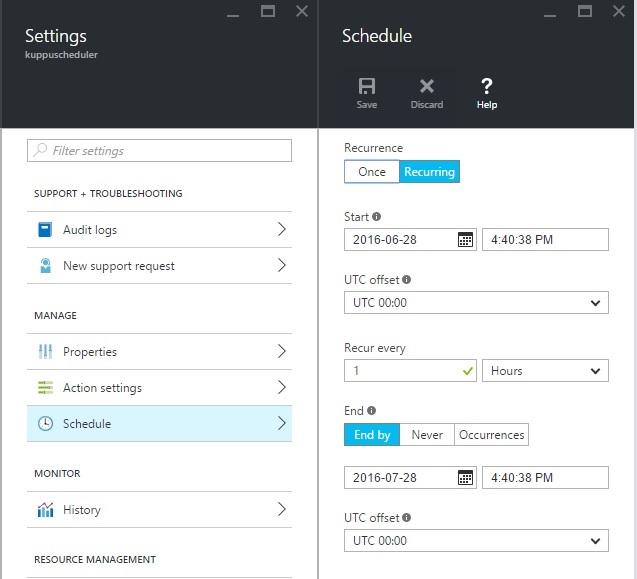637x579 pixels.
Task: Open Properties settings item
Action: coord(159,352)
